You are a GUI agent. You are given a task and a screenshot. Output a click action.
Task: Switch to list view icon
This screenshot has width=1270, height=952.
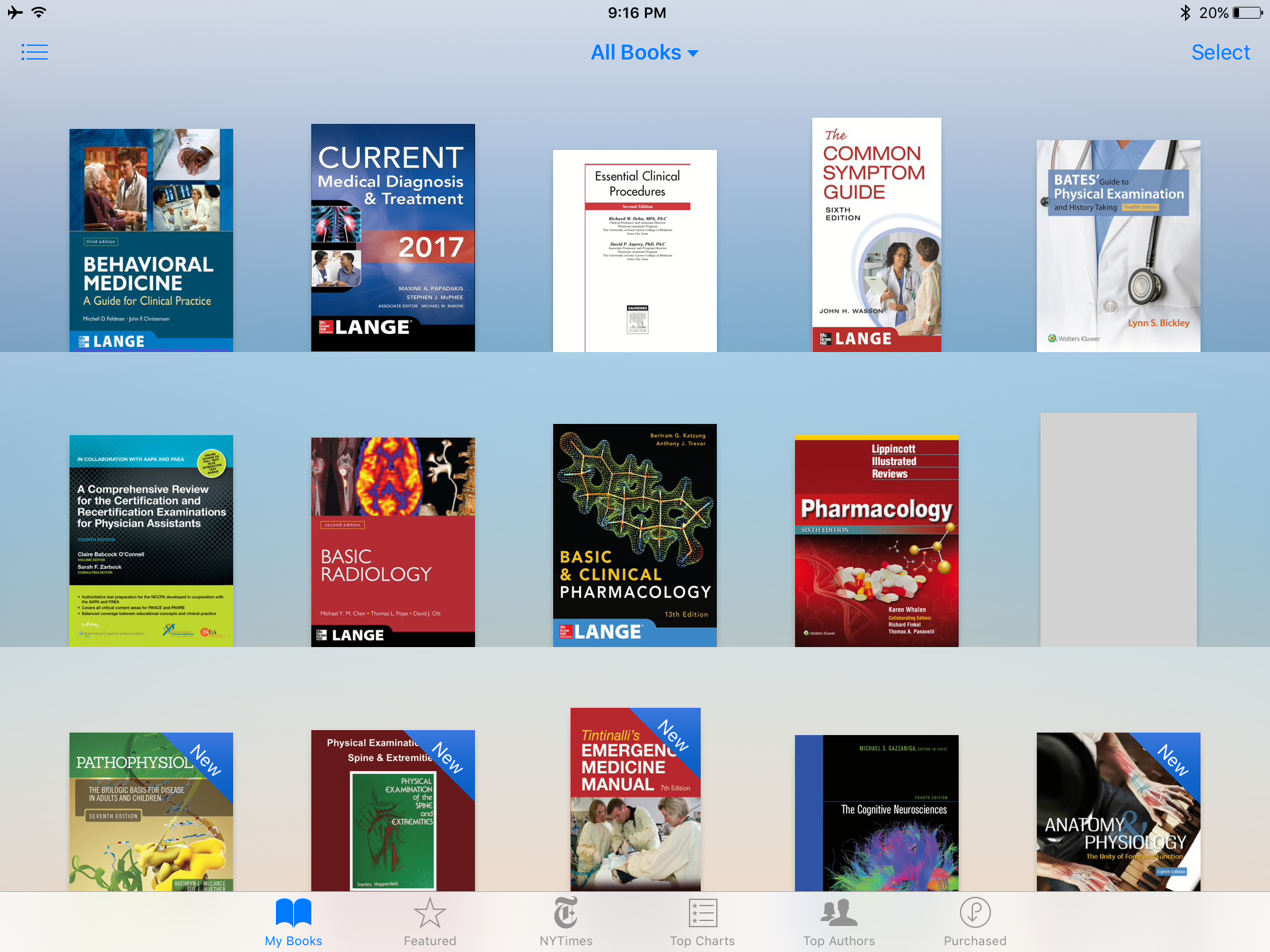tap(35, 52)
